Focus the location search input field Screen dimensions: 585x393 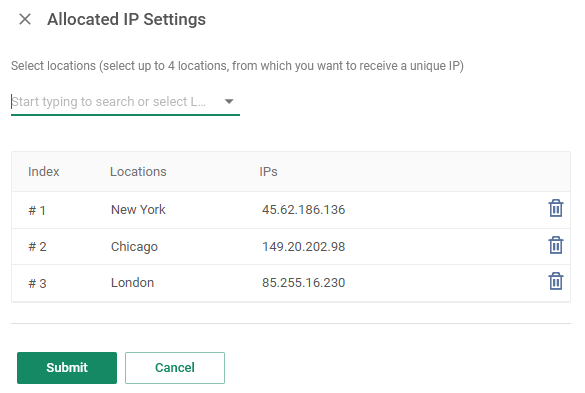(116, 102)
